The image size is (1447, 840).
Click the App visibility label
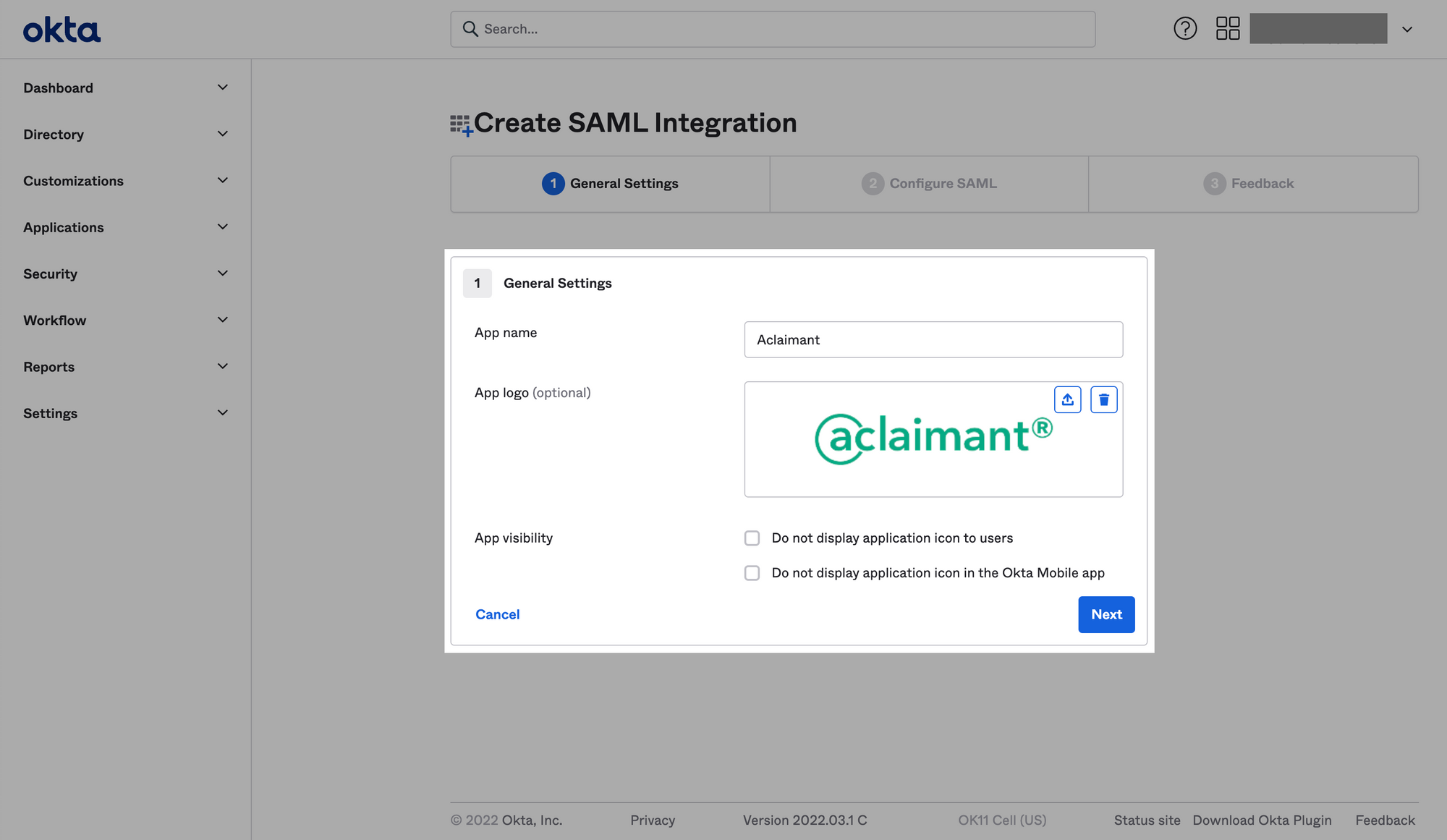point(514,538)
